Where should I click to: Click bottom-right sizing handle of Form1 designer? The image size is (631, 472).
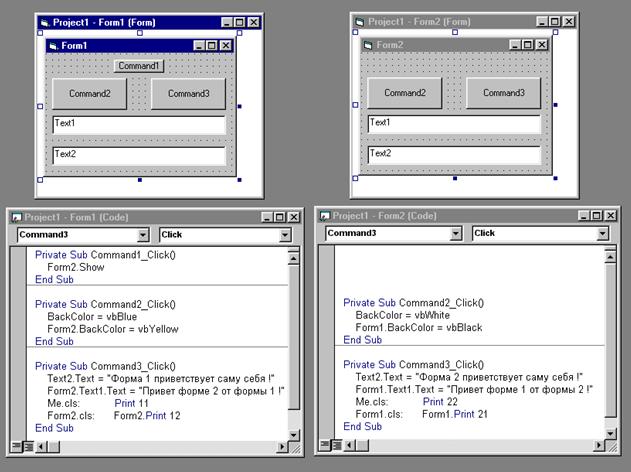pos(240,180)
